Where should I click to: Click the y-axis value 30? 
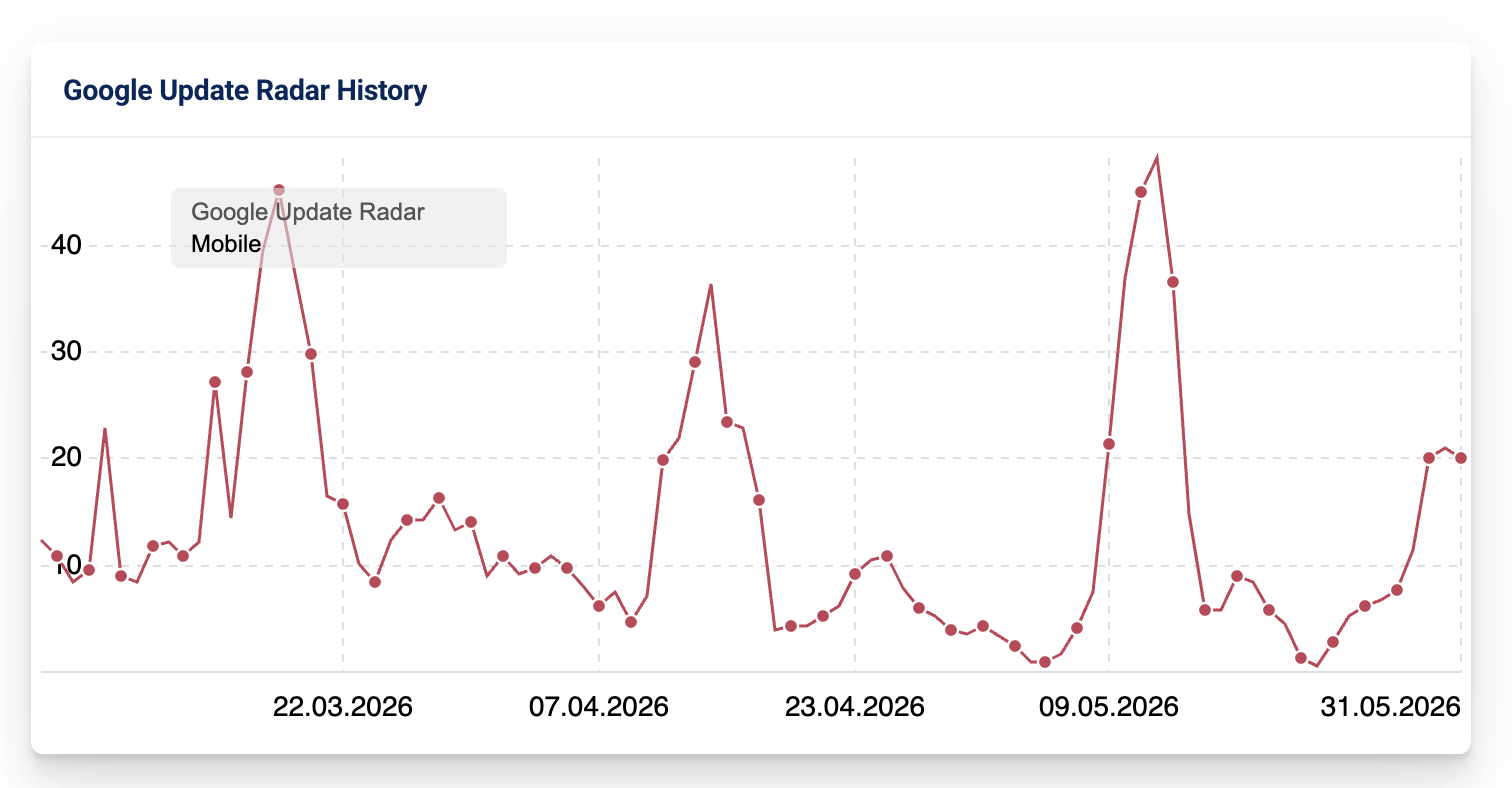[x=66, y=352]
